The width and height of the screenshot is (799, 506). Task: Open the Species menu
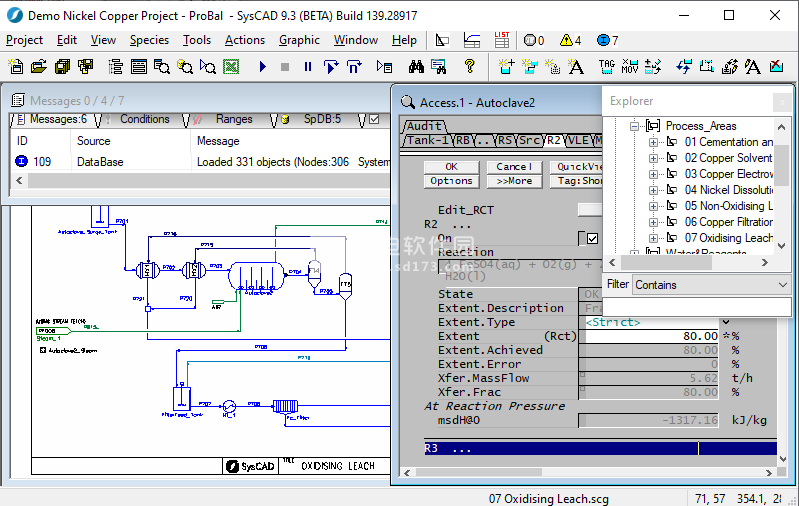(x=149, y=40)
